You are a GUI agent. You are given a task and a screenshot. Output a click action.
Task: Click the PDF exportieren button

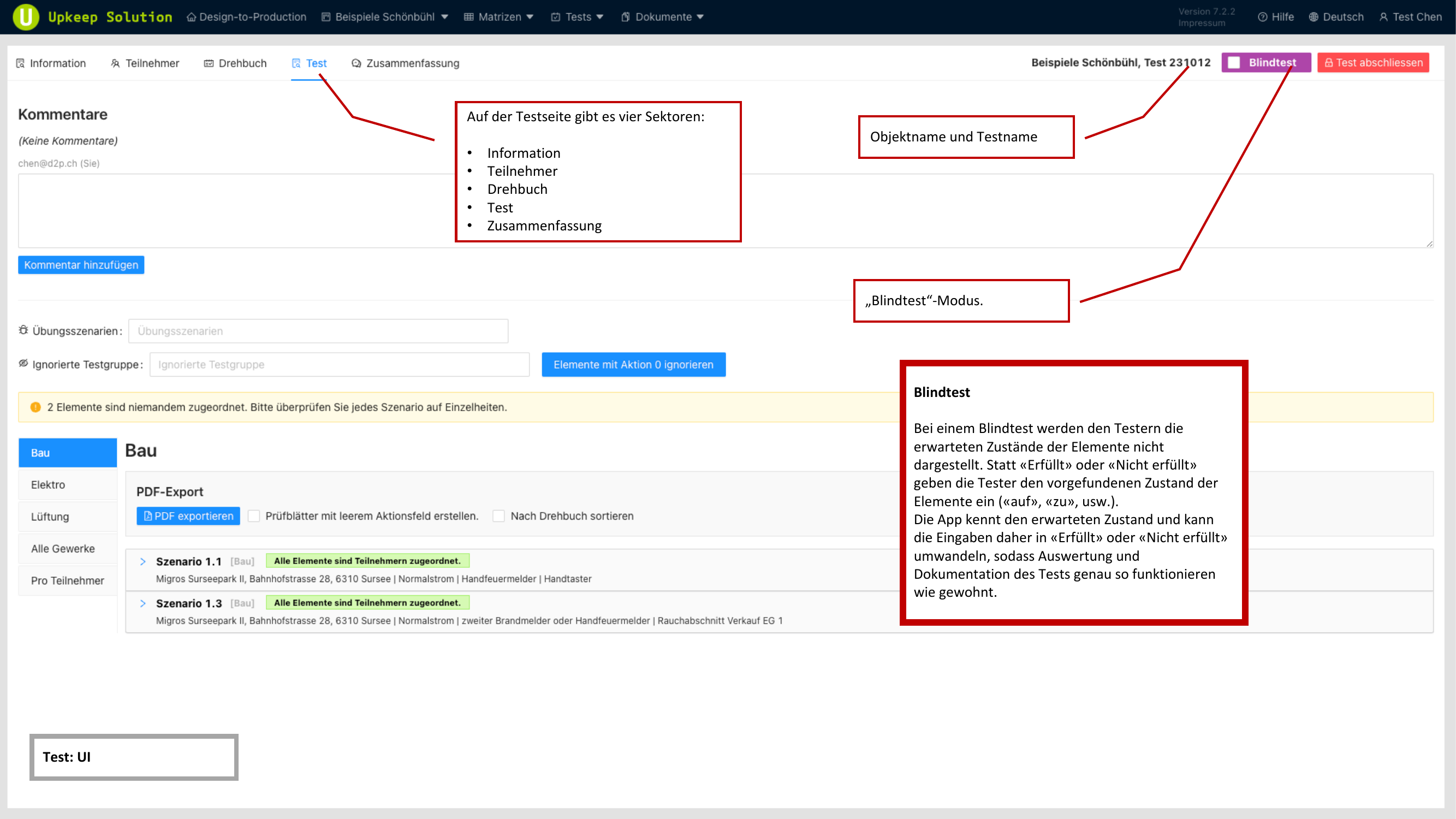tap(188, 516)
